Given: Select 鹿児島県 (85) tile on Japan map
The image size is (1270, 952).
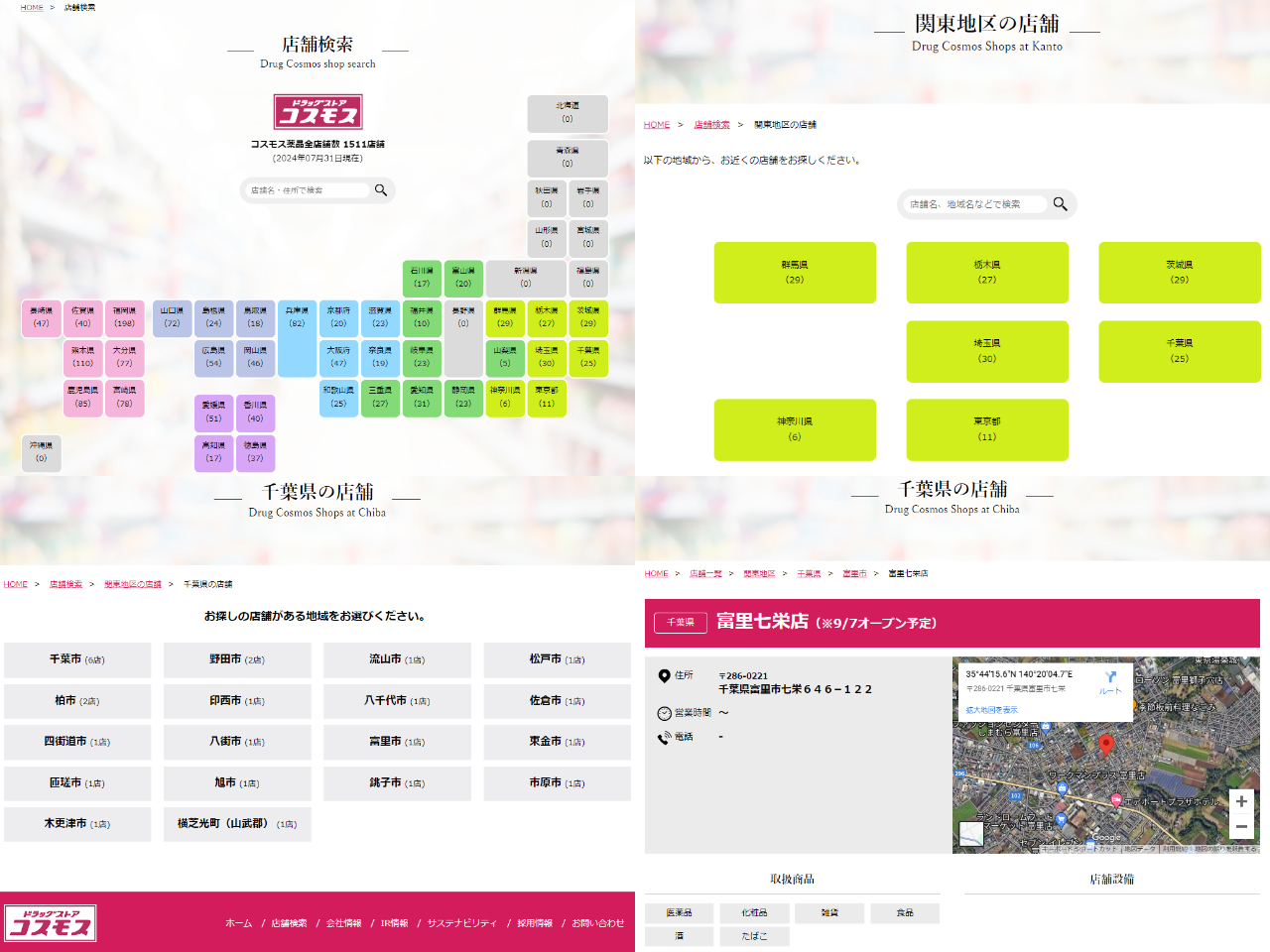Looking at the screenshot, I should click(x=82, y=398).
